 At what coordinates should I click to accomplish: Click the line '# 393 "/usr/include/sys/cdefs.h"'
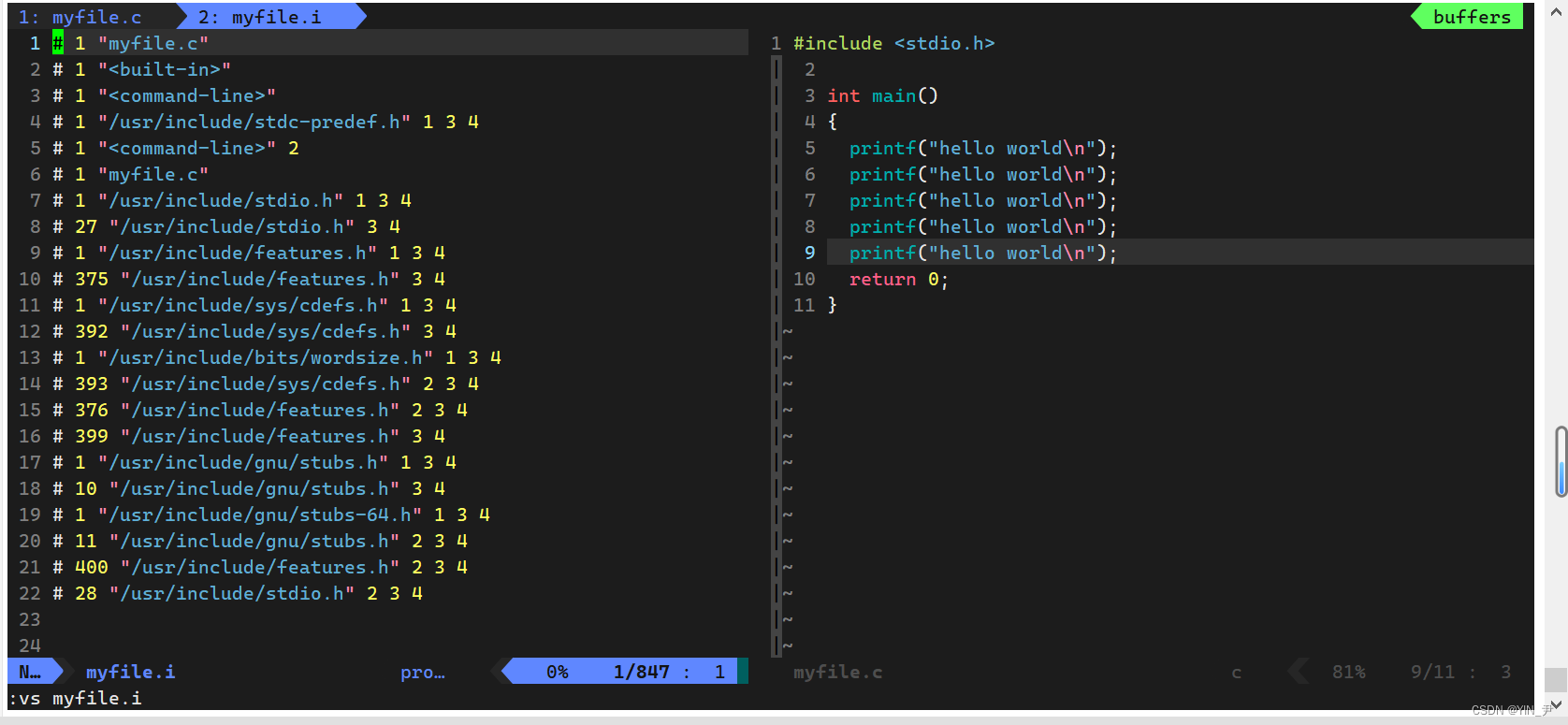point(266,384)
